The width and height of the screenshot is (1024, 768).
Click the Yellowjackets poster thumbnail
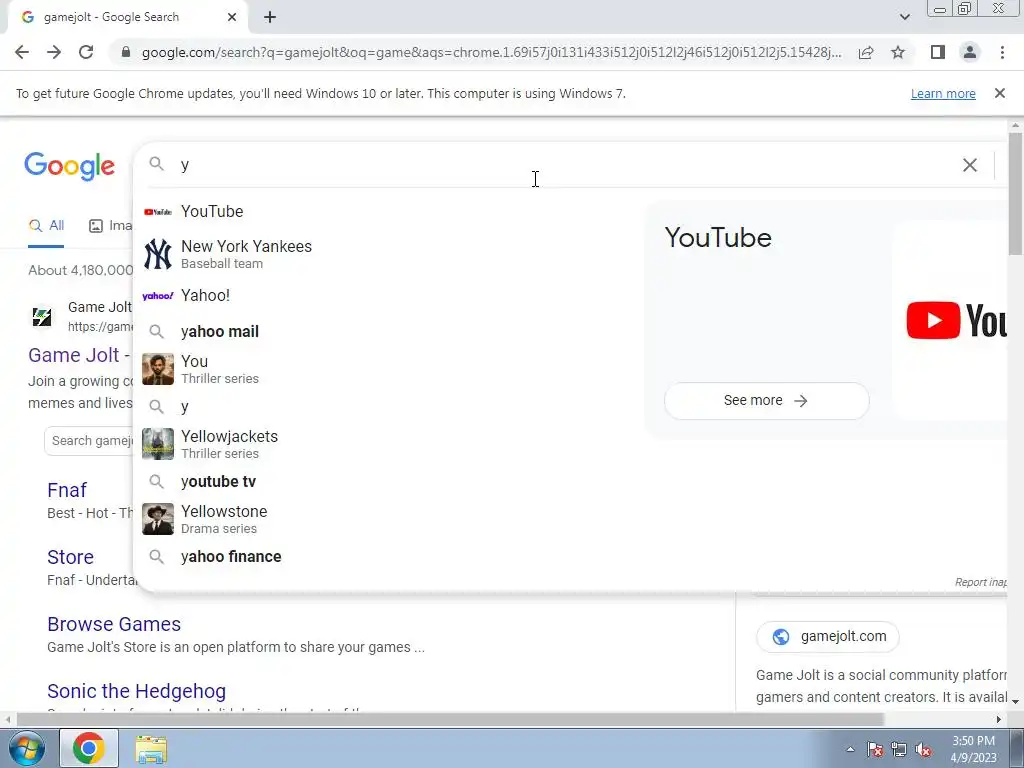click(158, 444)
